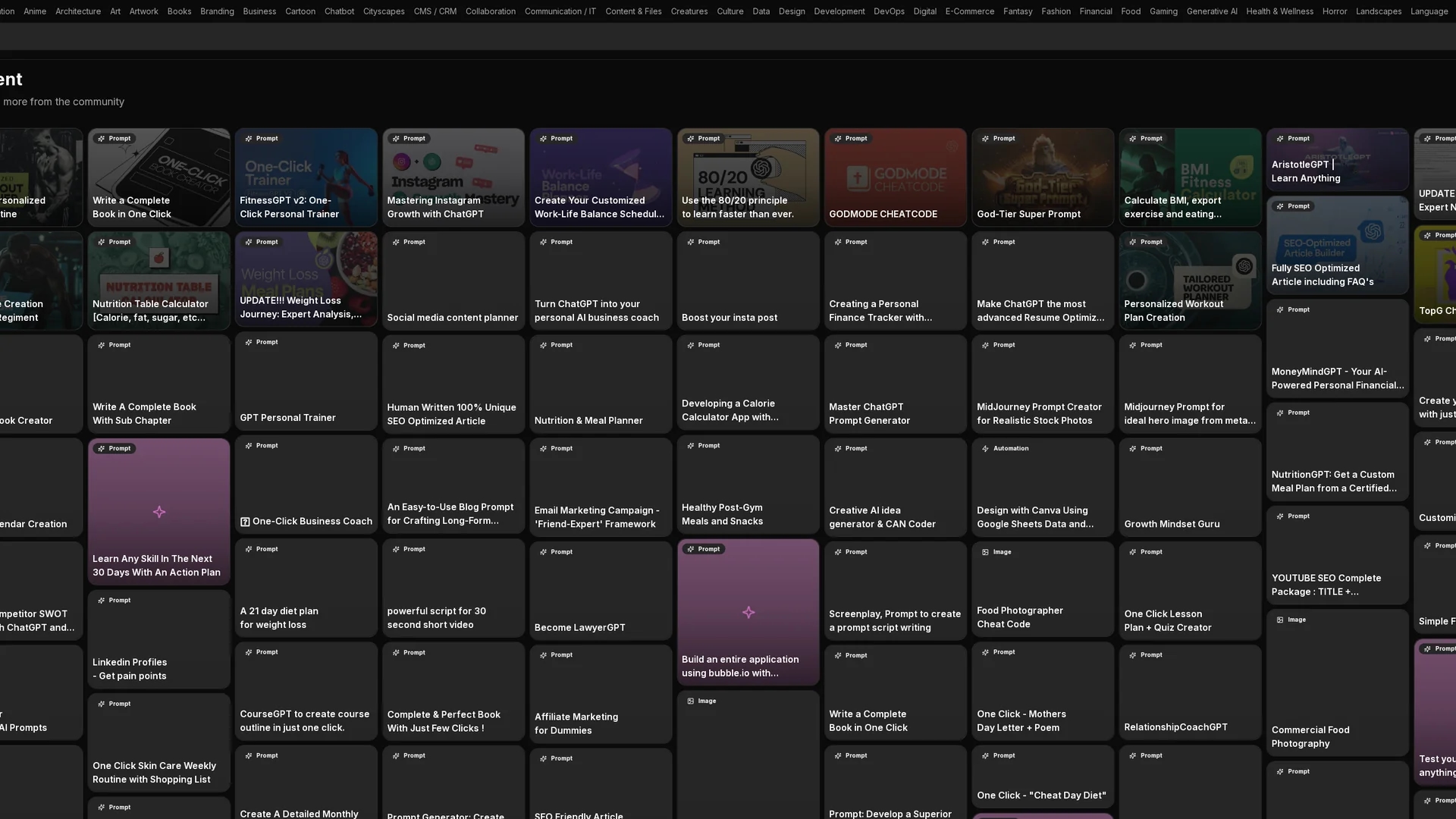The image size is (1456, 819).
Task: Open the Gaming category tab
Action: 1163,11
